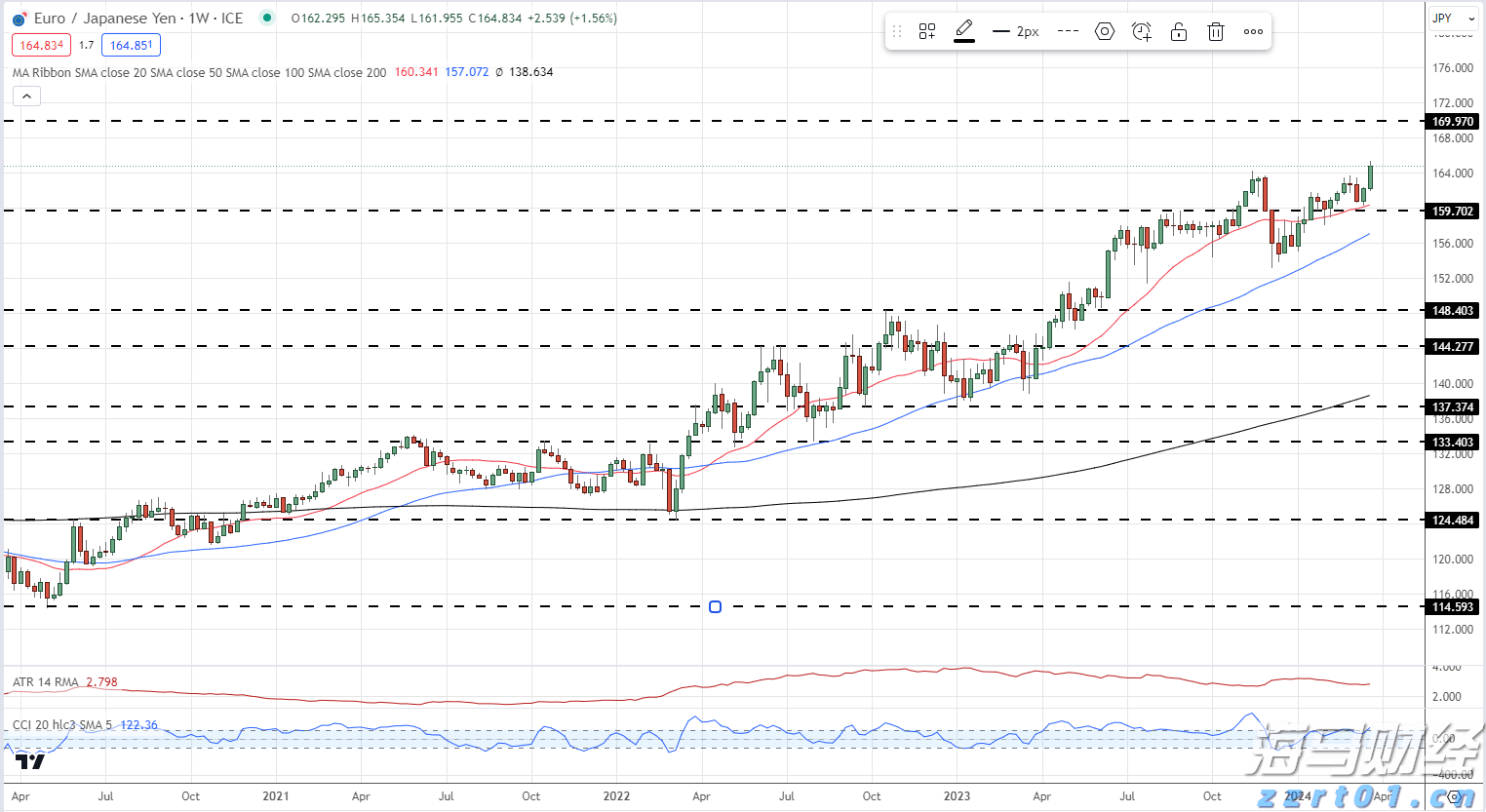
Task: Click the pencil line color tool
Action: pos(964,31)
